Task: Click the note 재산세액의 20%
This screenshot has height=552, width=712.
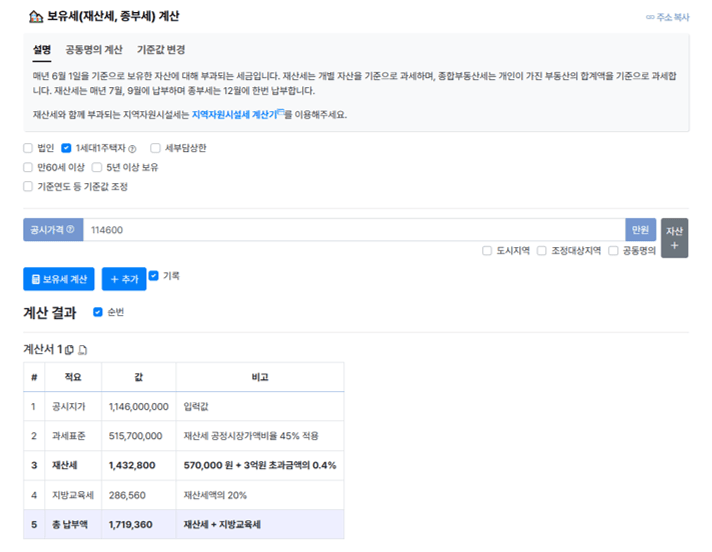Action: [215, 495]
